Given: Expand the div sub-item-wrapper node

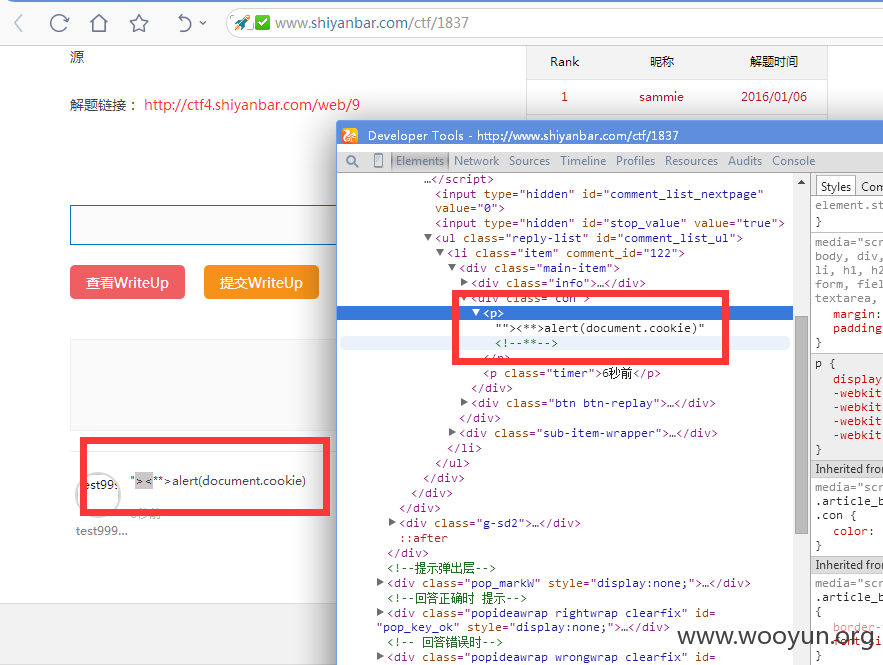Looking at the screenshot, I should tap(452, 432).
